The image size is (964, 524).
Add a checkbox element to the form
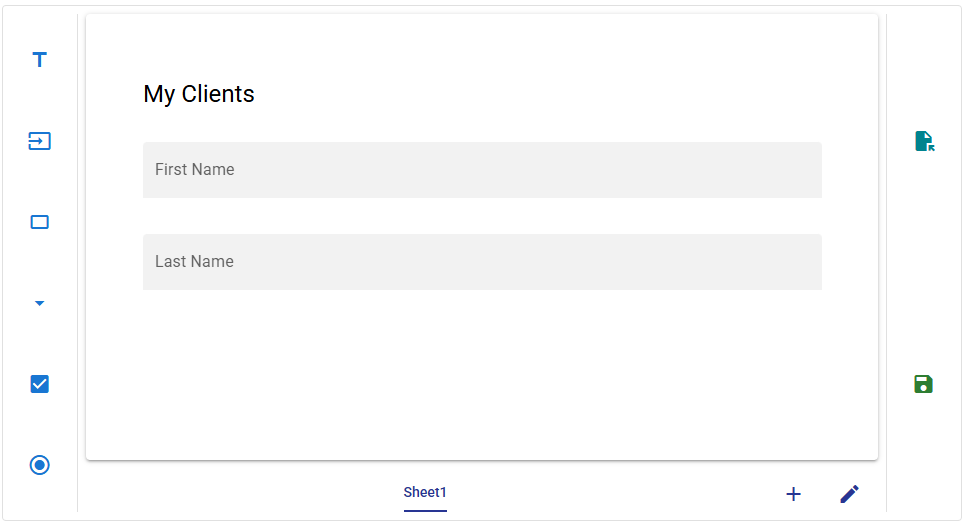(39, 384)
